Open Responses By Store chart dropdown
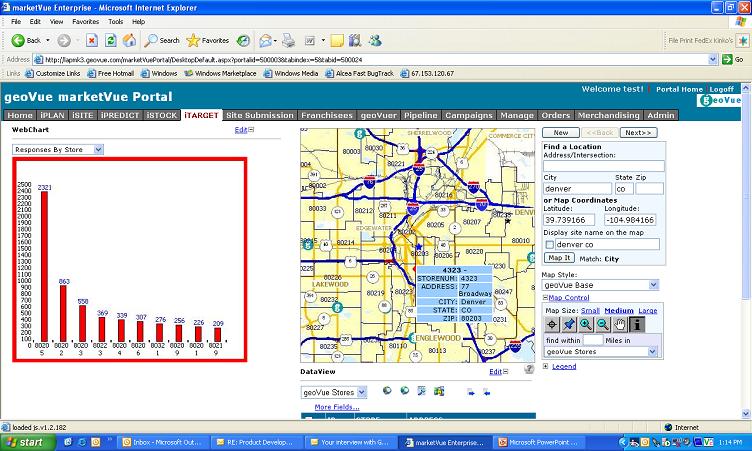The image size is (752, 451). (x=98, y=150)
